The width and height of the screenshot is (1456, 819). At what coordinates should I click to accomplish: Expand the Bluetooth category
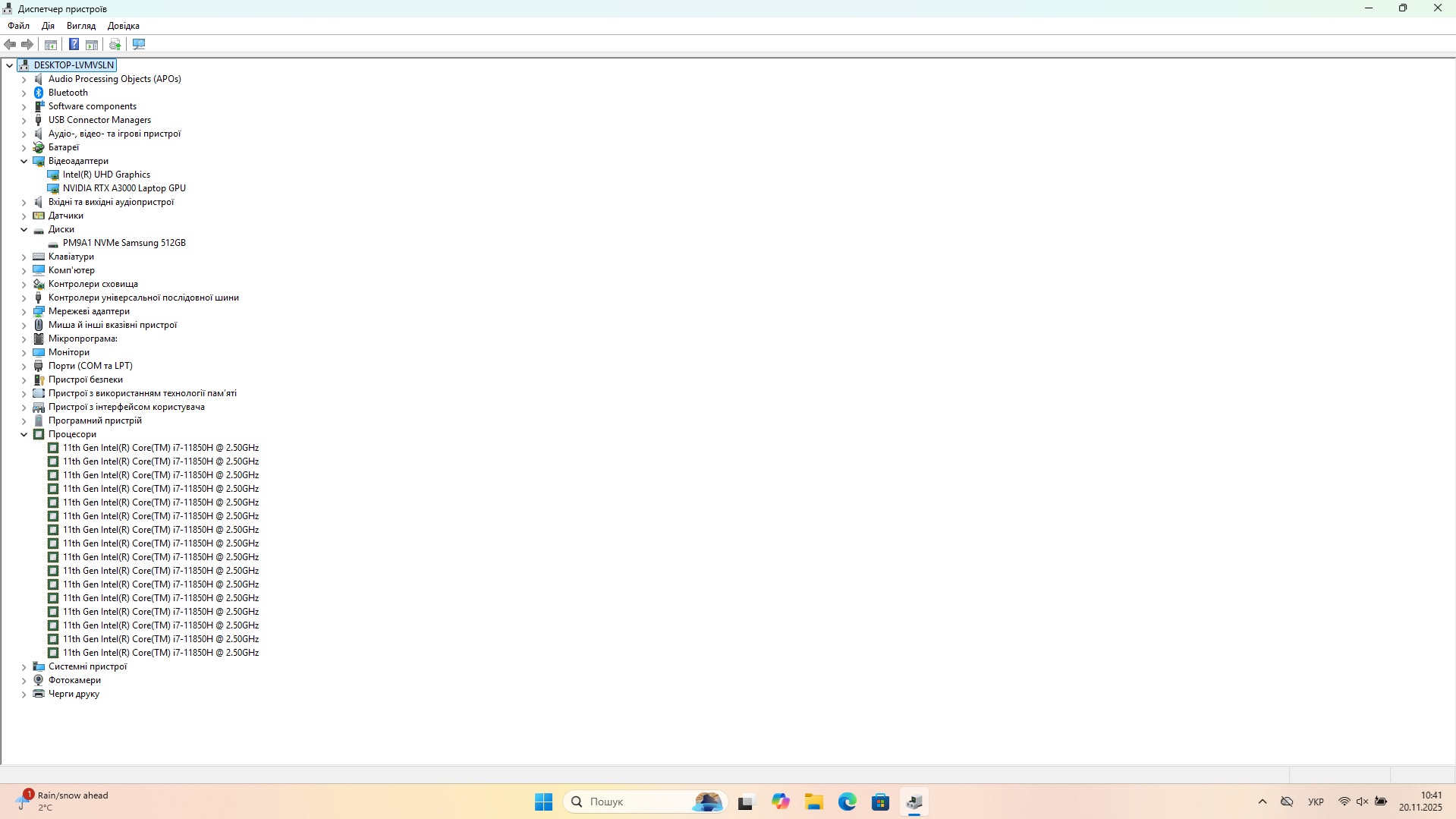24,93
